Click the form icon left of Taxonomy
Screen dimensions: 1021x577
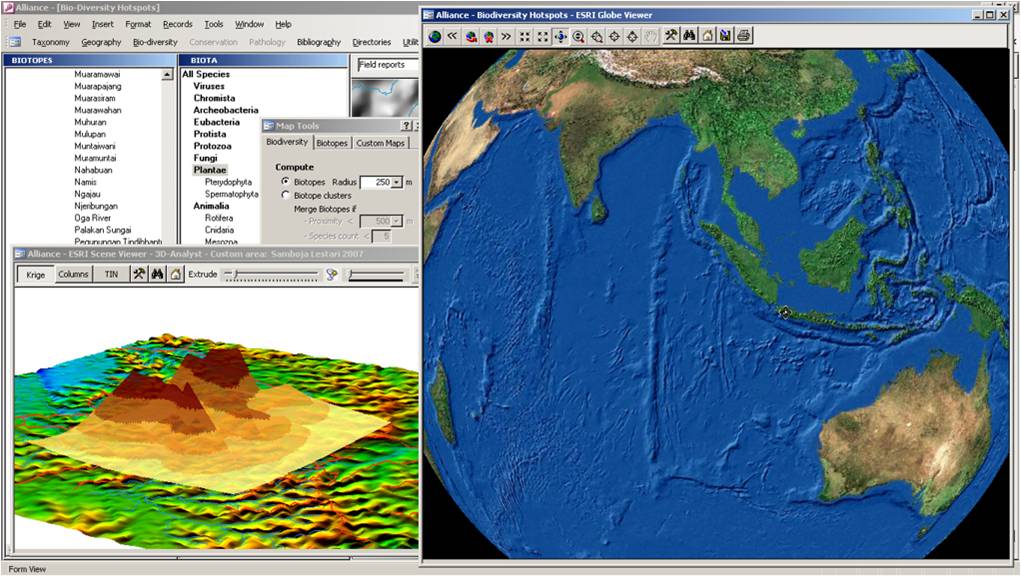pos(14,42)
